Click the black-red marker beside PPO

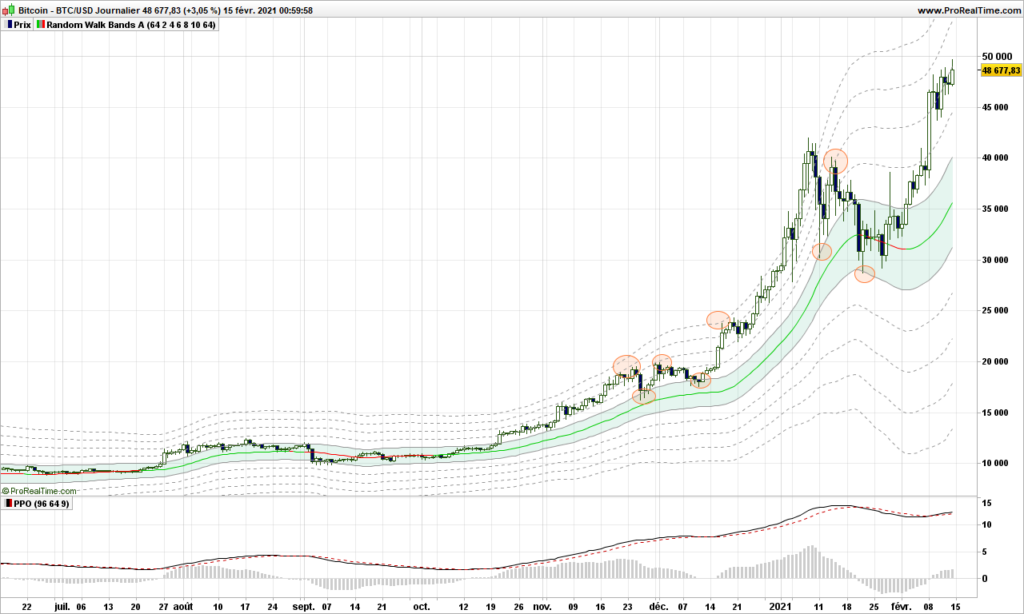(8, 504)
